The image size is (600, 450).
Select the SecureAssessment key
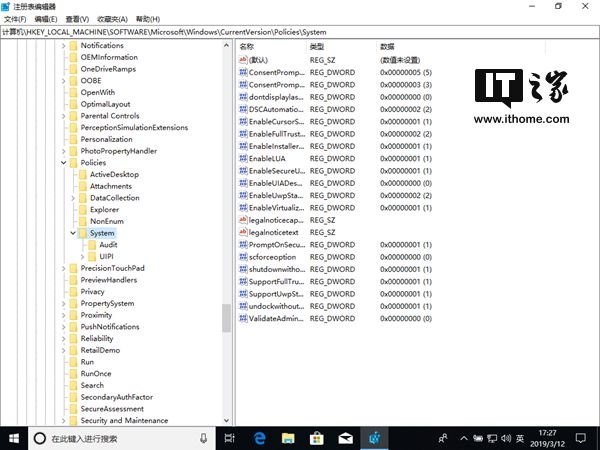coord(112,409)
